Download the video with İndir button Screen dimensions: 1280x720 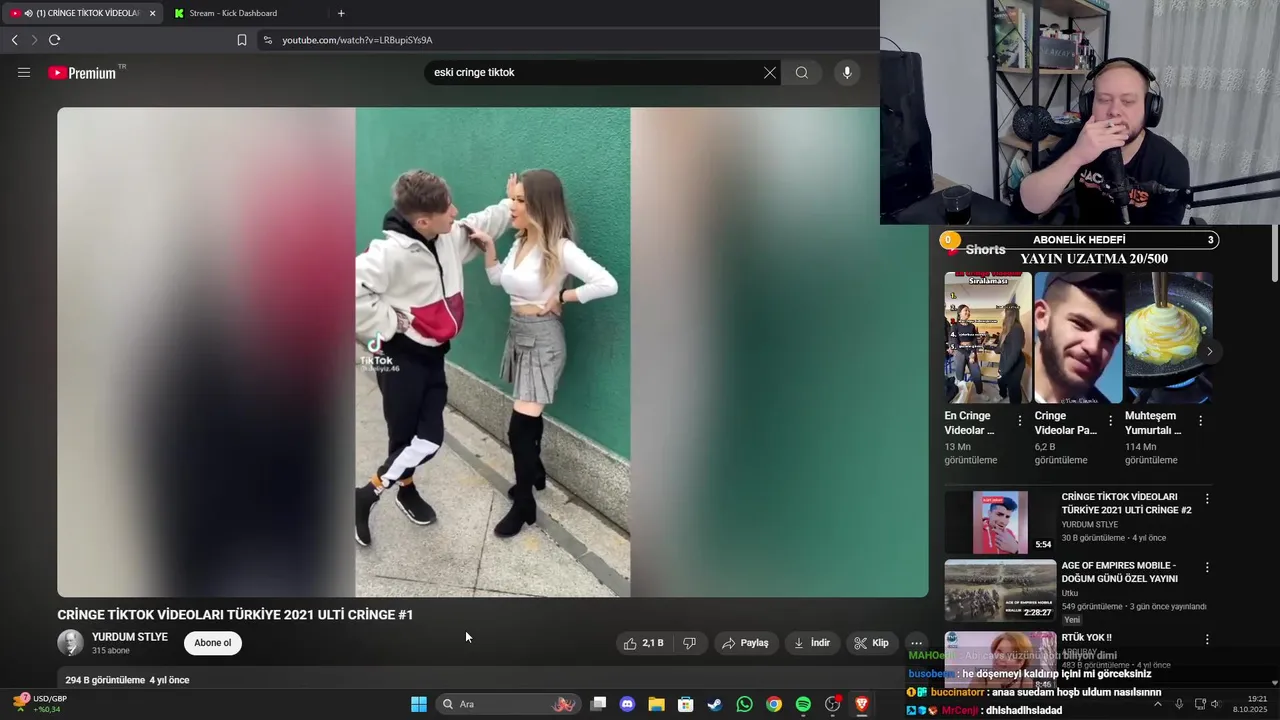812,643
